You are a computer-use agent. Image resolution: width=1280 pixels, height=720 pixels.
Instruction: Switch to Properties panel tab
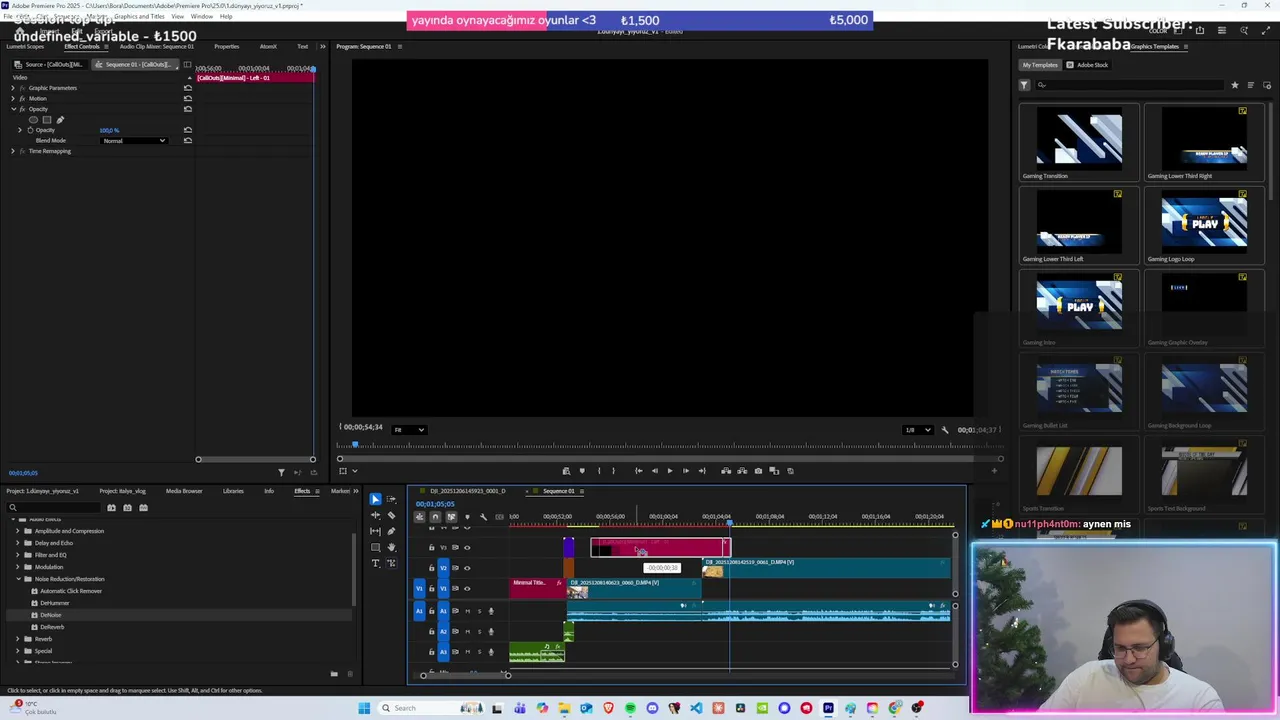[x=227, y=46]
